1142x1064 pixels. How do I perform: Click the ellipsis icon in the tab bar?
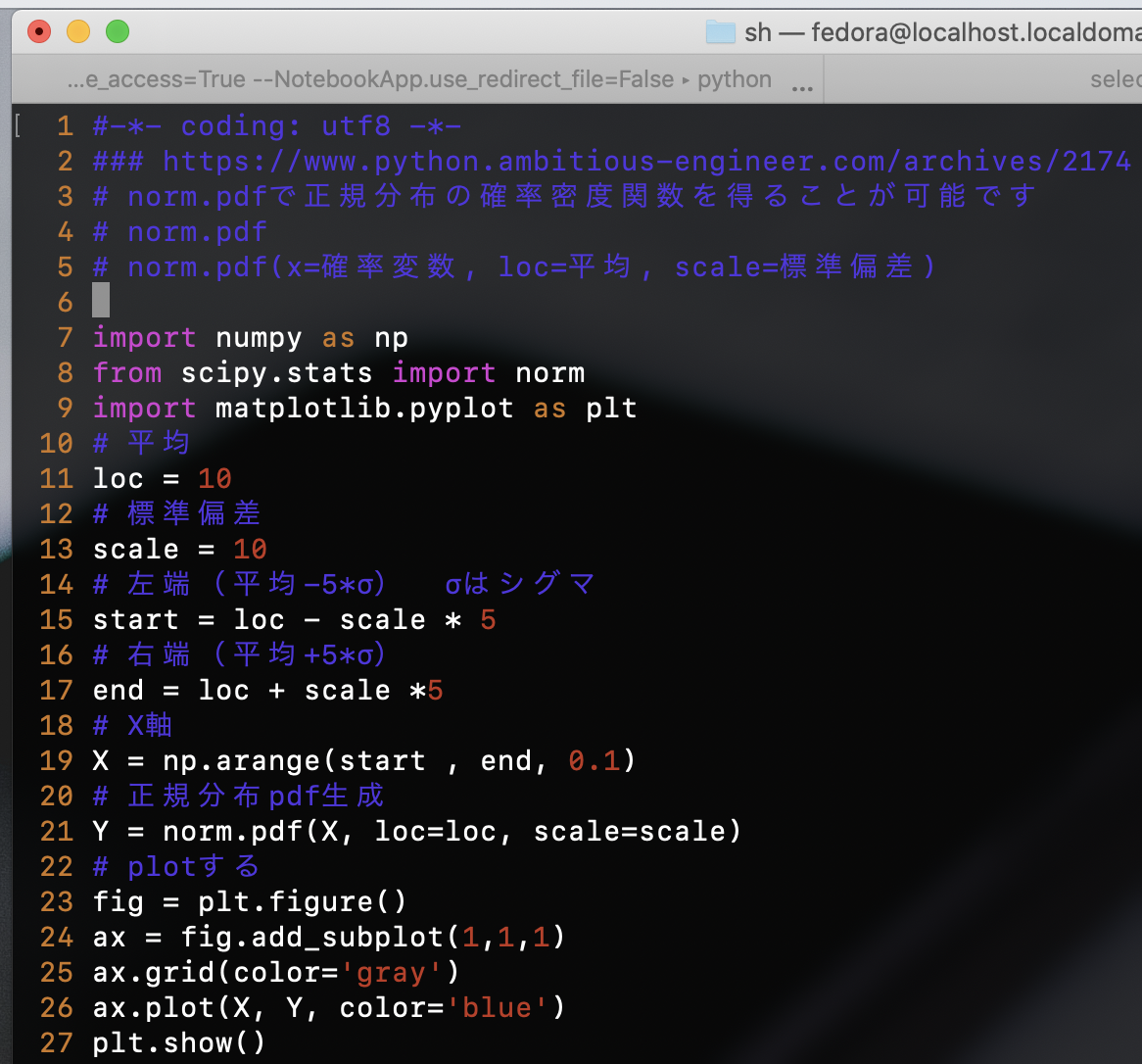(x=802, y=86)
